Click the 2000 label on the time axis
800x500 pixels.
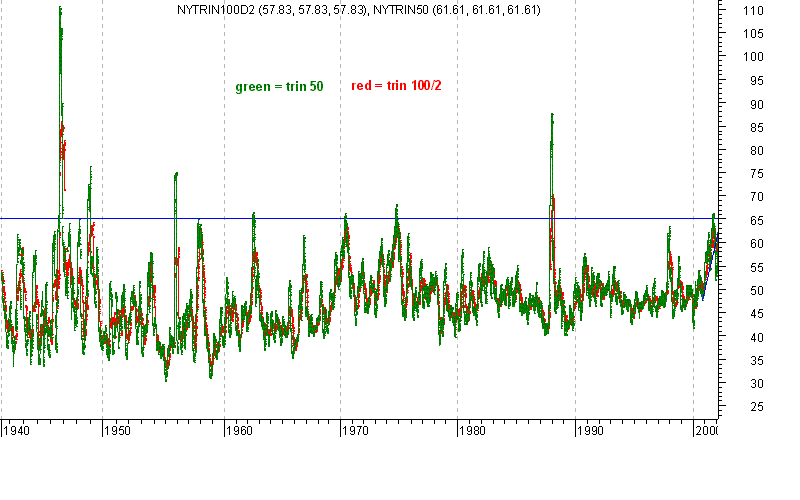pos(707,431)
